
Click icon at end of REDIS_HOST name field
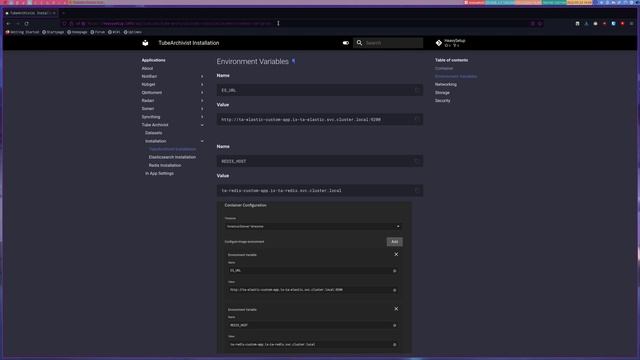pos(394,325)
